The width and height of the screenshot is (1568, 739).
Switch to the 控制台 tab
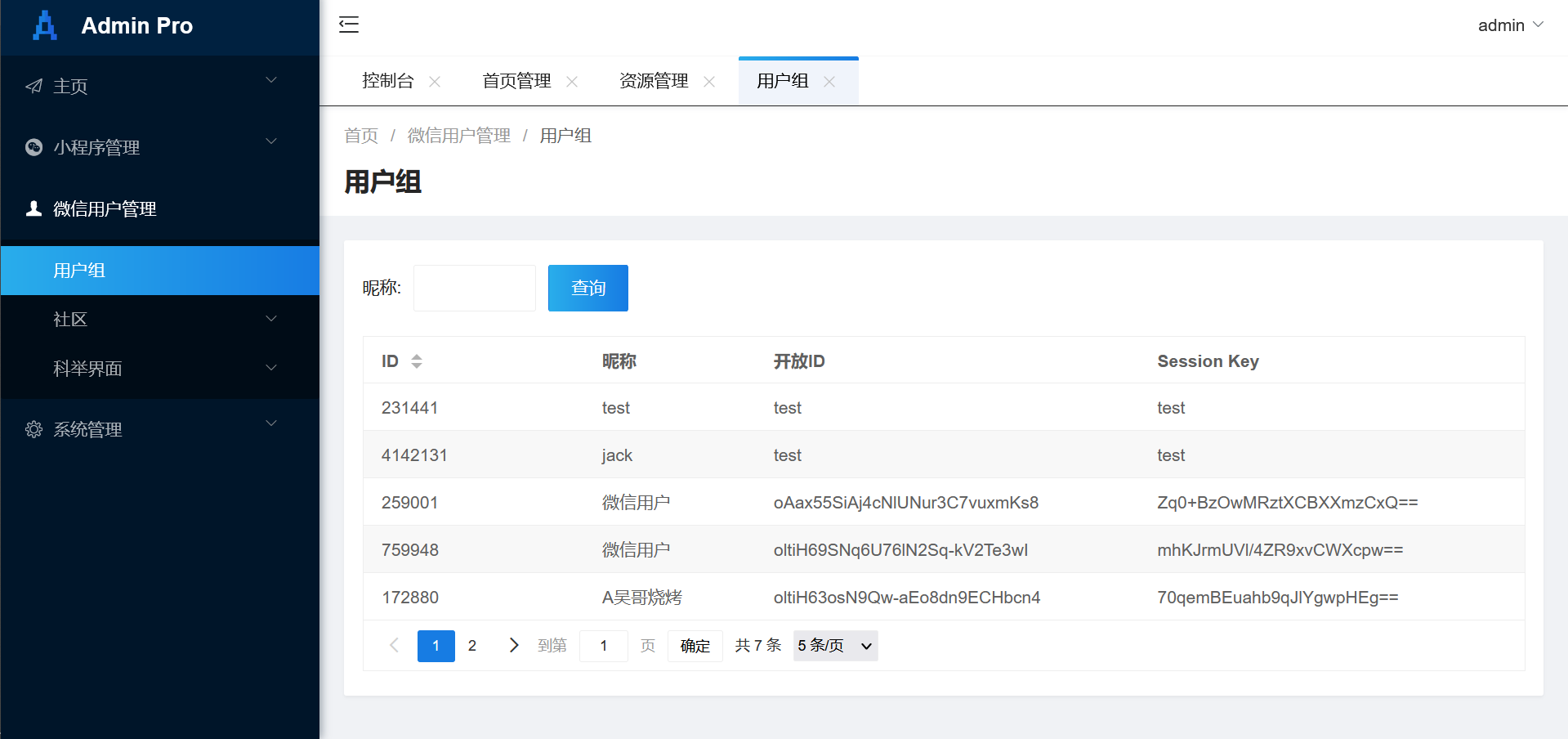pyautogui.click(x=388, y=81)
